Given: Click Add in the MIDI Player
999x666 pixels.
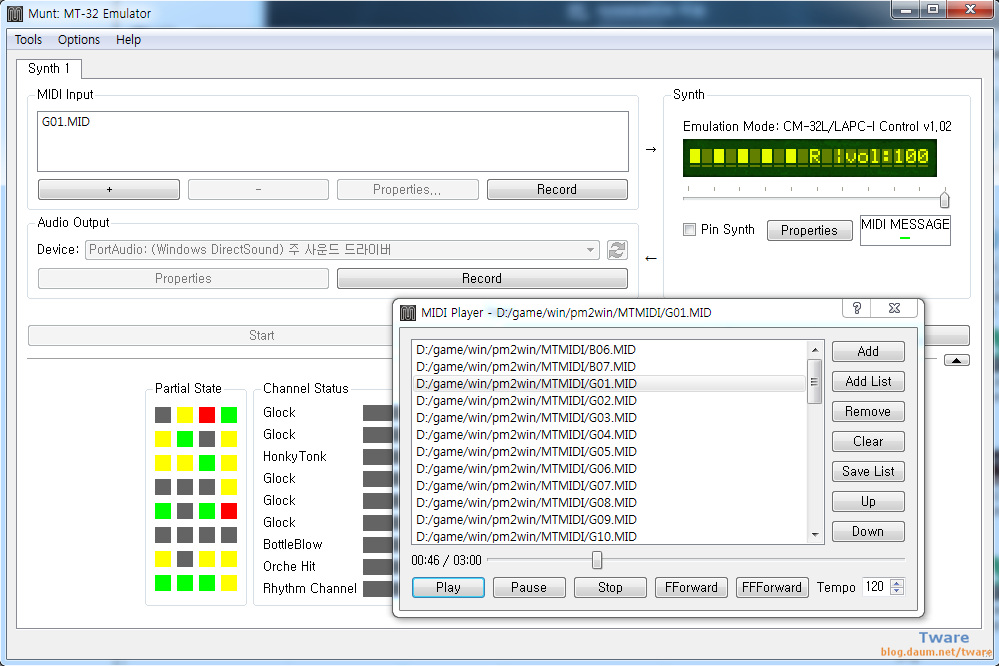Looking at the screenshot, I should (868, 352).
